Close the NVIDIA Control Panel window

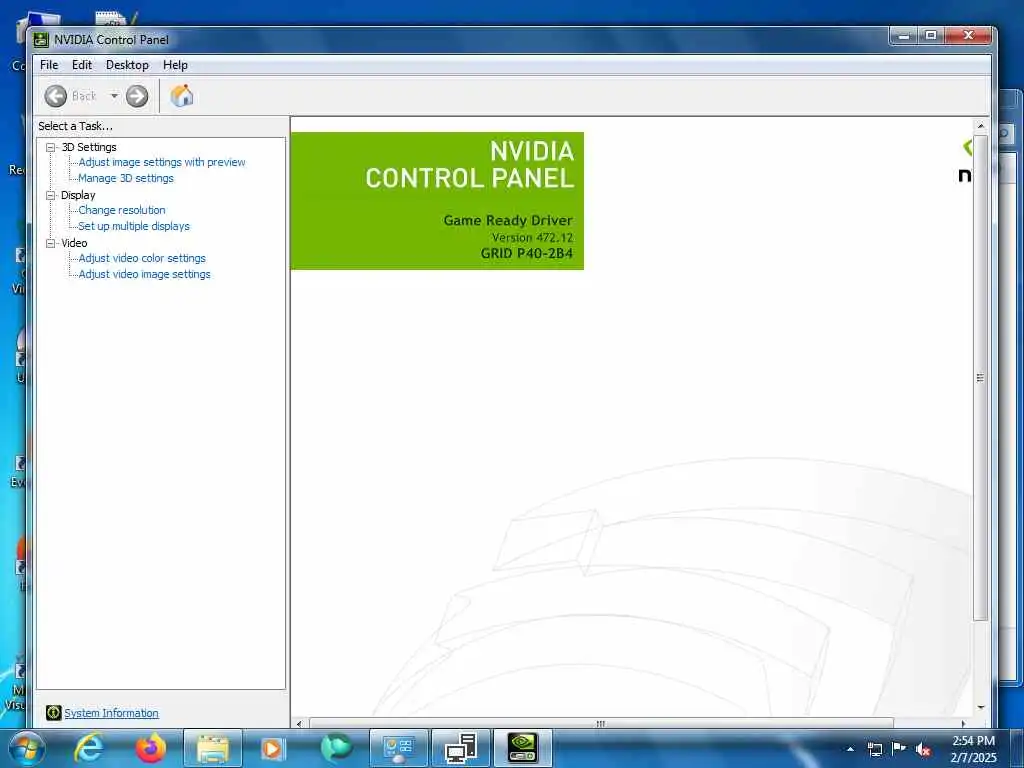[x=969, y=35]
